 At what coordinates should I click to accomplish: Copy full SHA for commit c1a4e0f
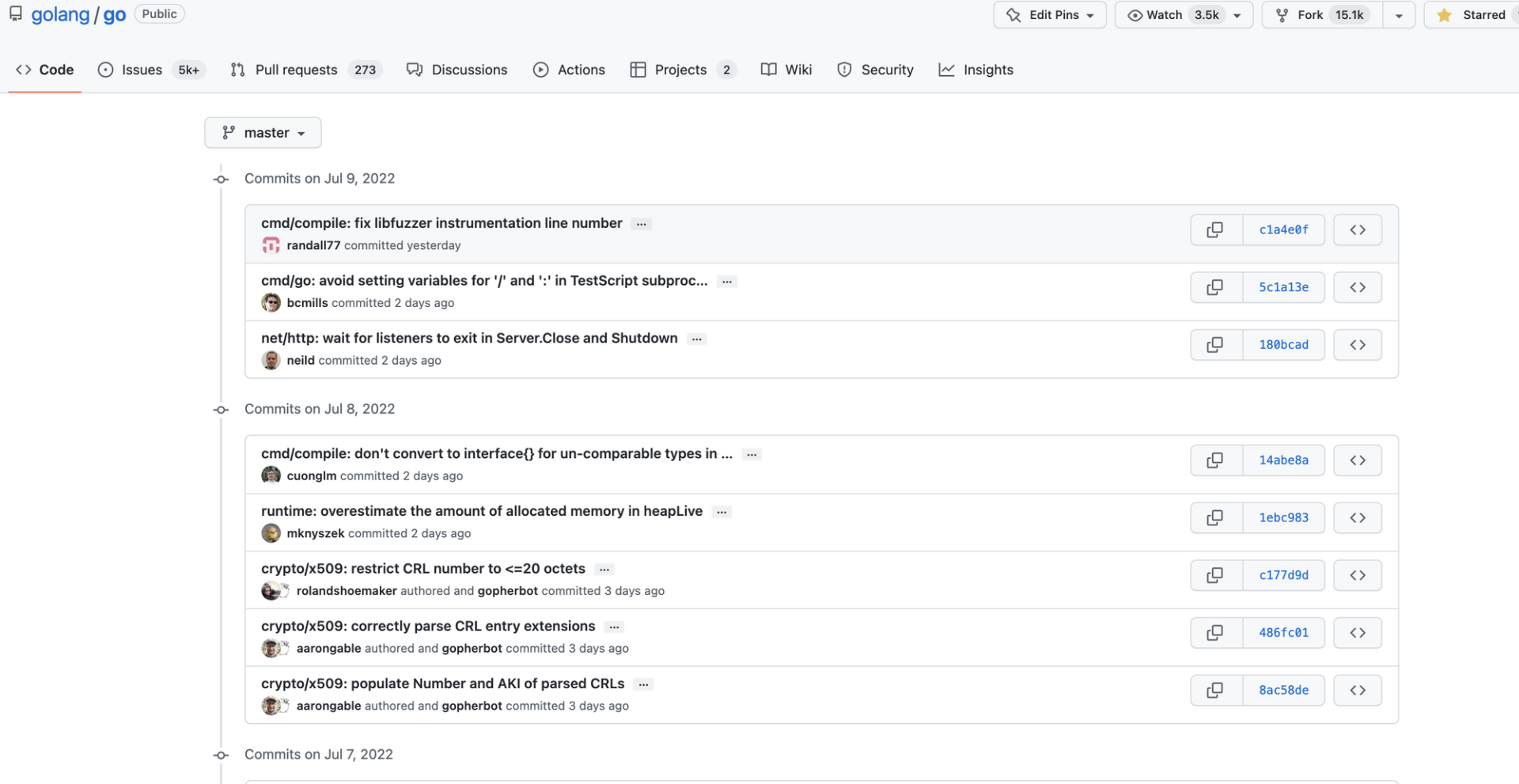[1215, 230]
